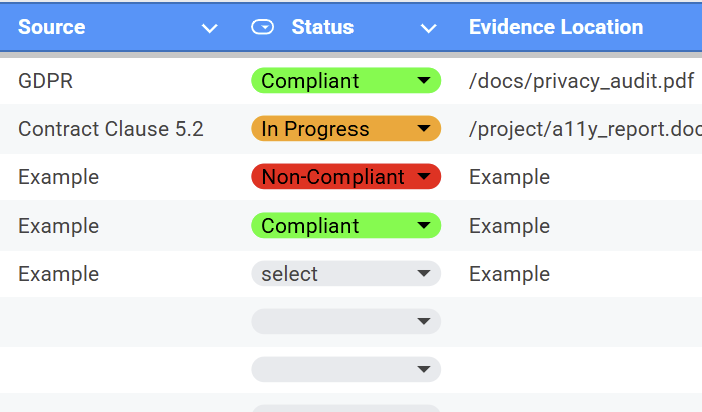Select the 'Contract Clause 5.2' cell
Viewport: 702px width, 412px height.
tap(111, 129)
